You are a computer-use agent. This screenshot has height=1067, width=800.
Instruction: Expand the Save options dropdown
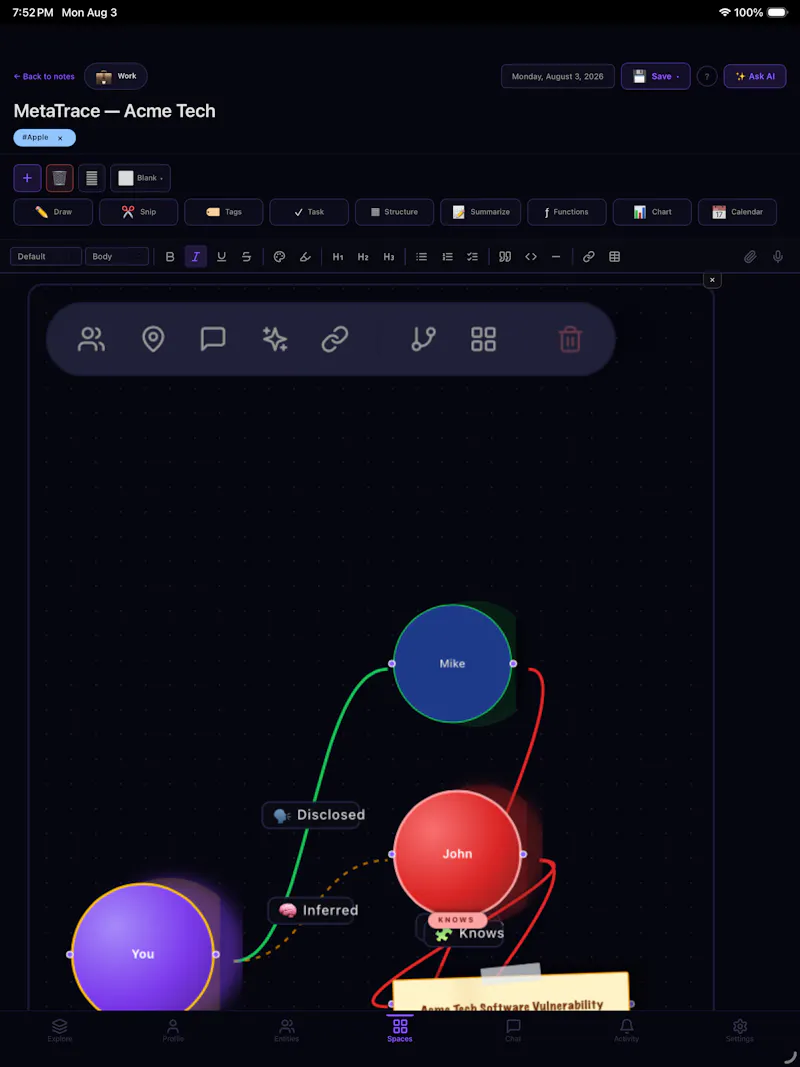[x=656, y=76]
